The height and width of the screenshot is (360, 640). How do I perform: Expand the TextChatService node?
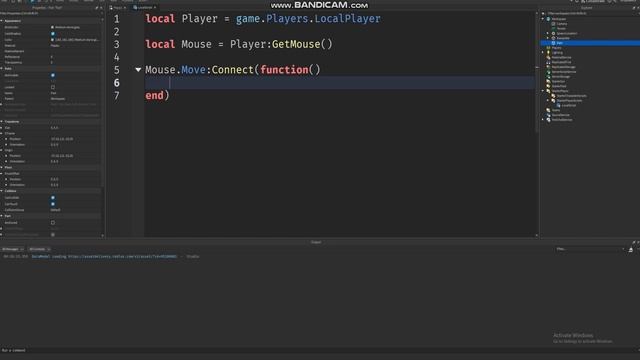click(x=543, y=120)
